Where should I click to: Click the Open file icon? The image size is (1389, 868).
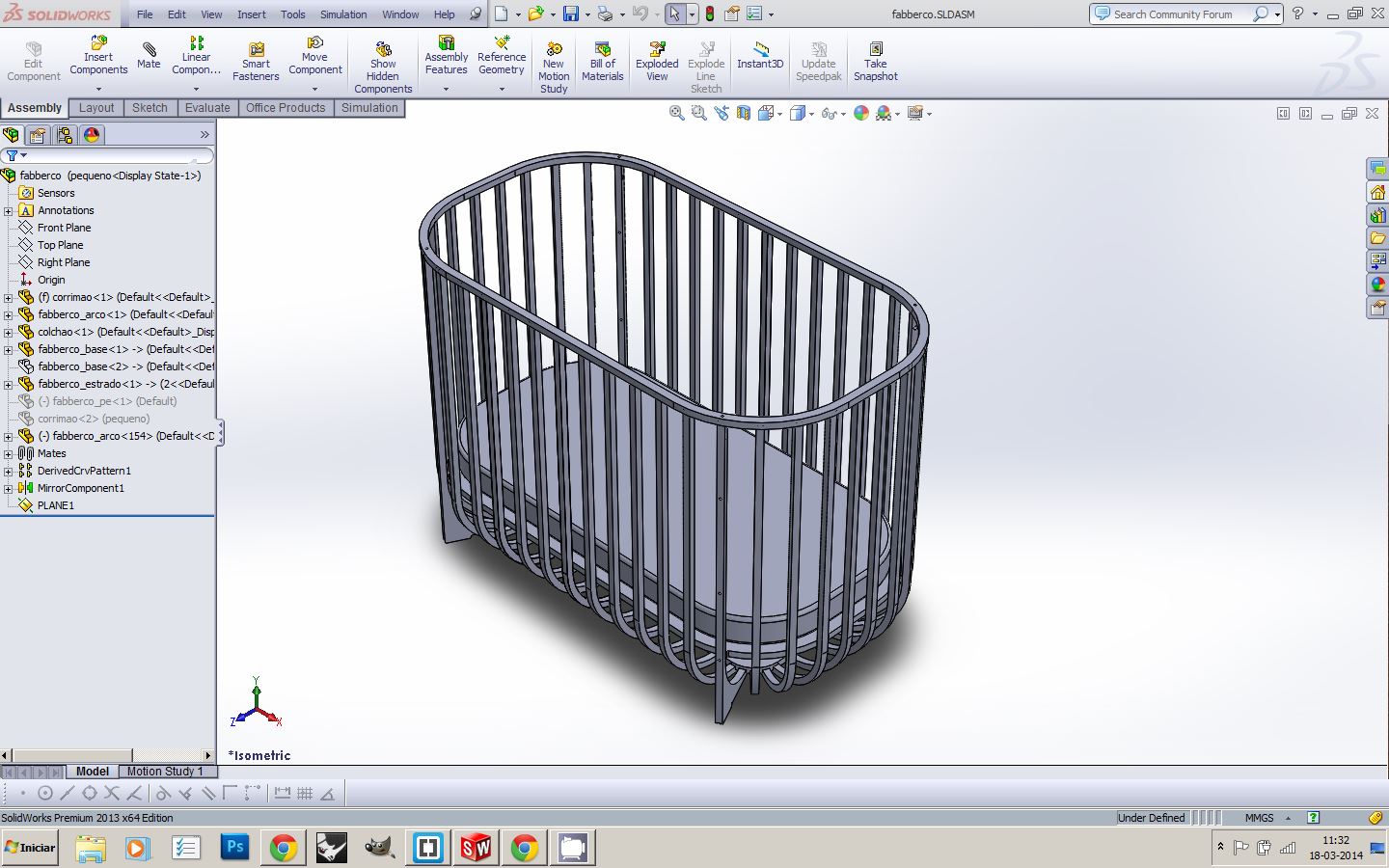(x=535, y=14)
